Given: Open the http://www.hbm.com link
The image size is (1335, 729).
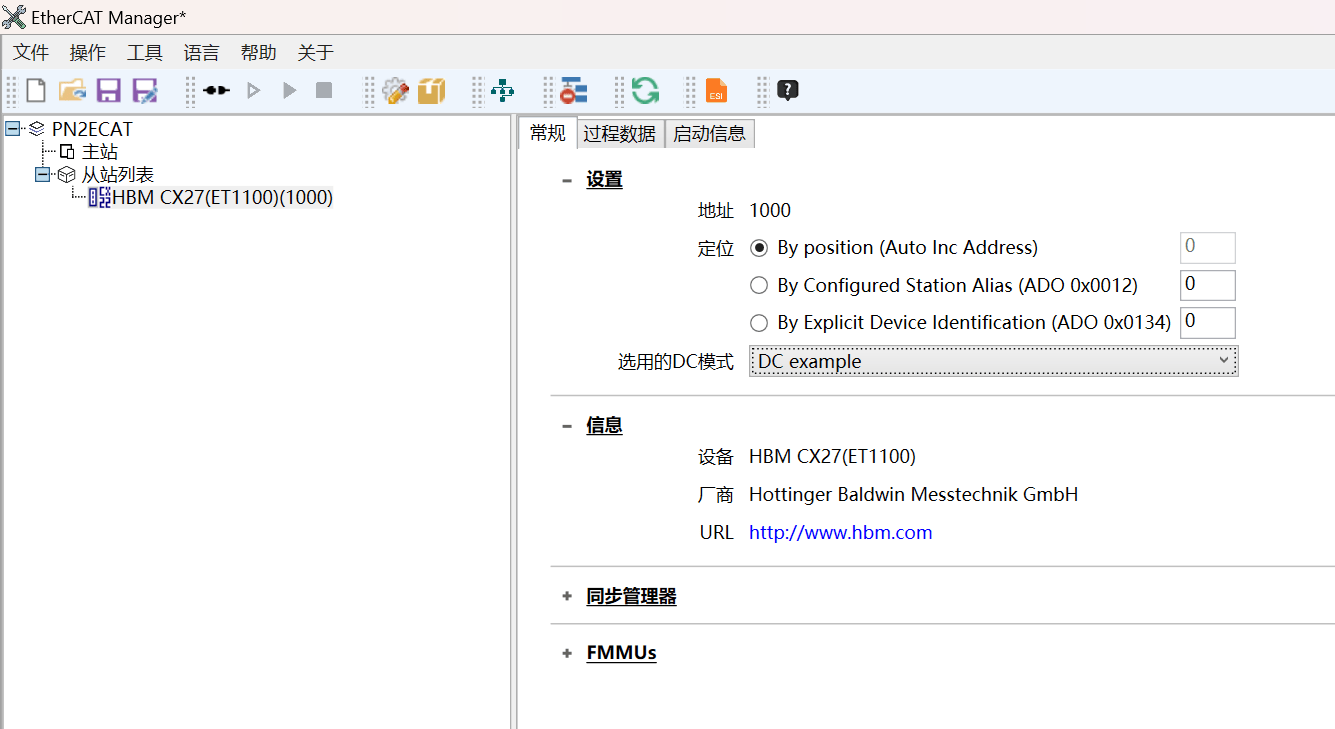Looking at the screenshot, I should [x=841, y=533].
